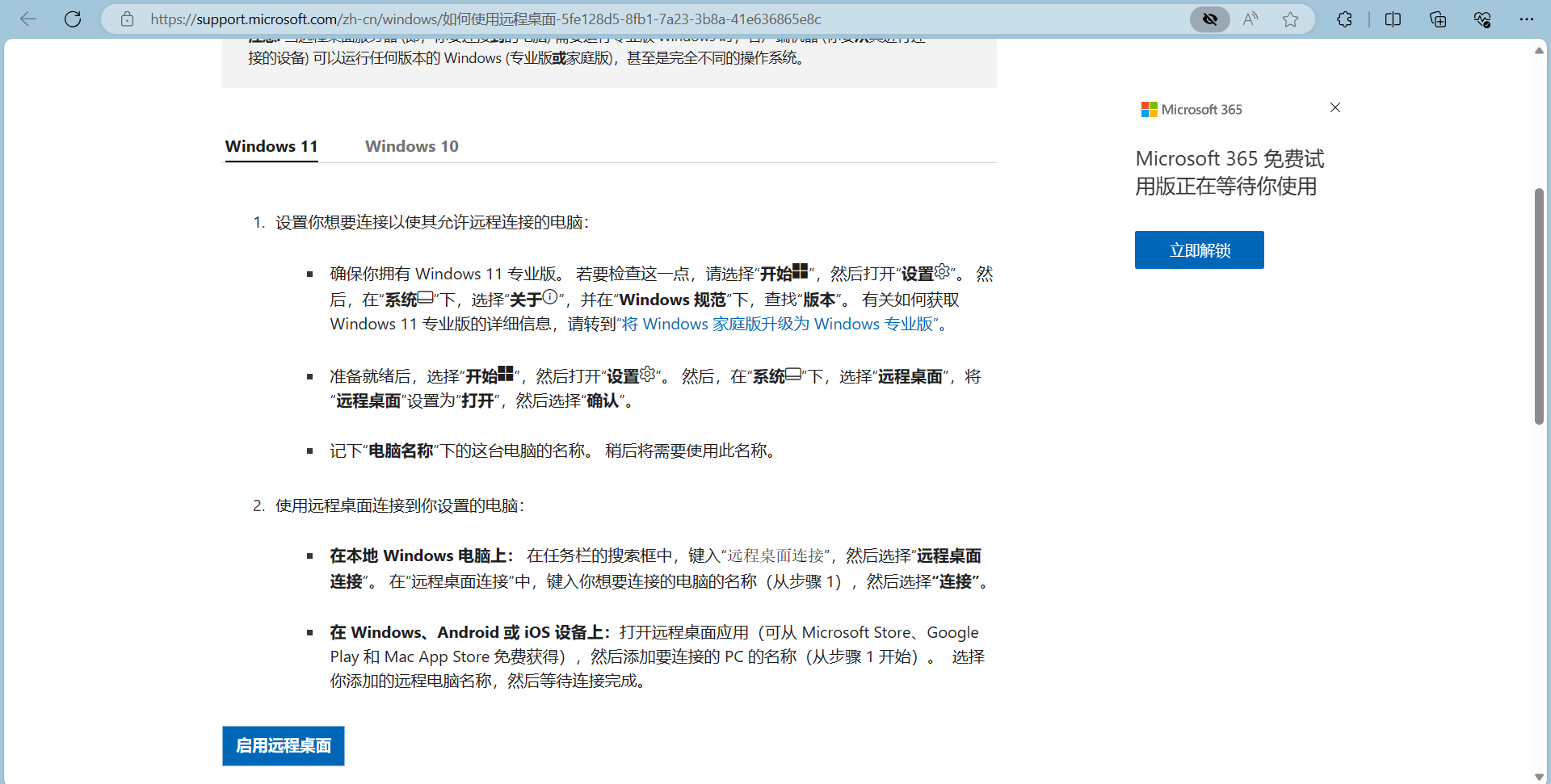
Task: Enter Split screen mode
Action: (x=1393, y=19)
